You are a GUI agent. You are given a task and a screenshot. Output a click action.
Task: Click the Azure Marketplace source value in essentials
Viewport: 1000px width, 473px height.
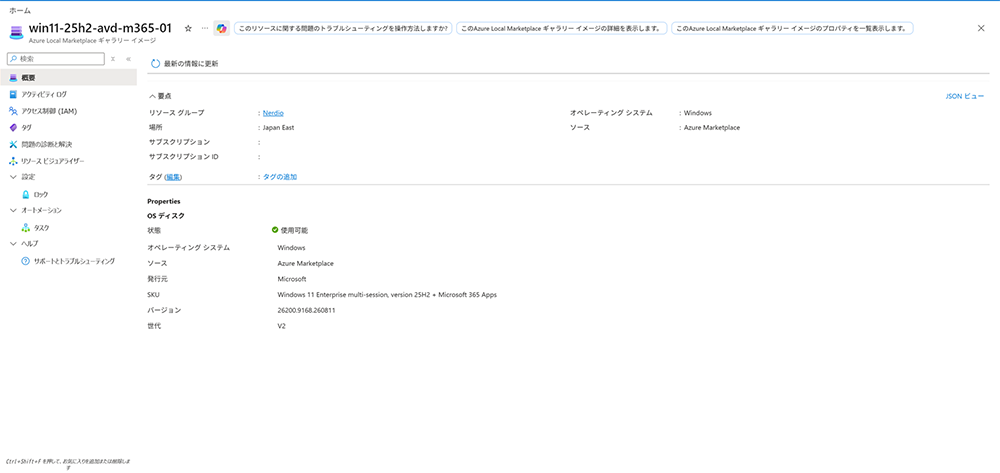712,127
